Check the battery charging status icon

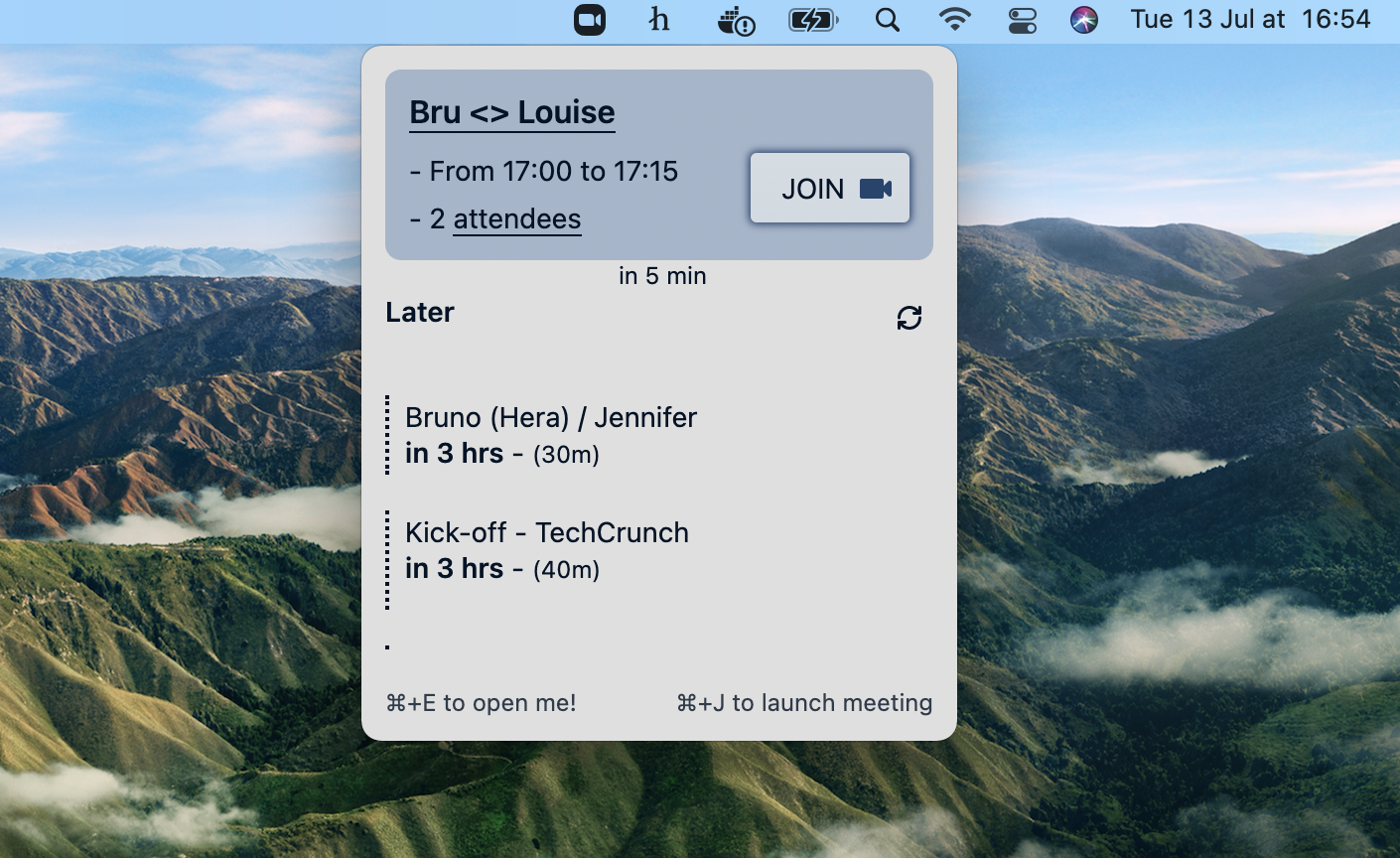(x=813, y=20)
